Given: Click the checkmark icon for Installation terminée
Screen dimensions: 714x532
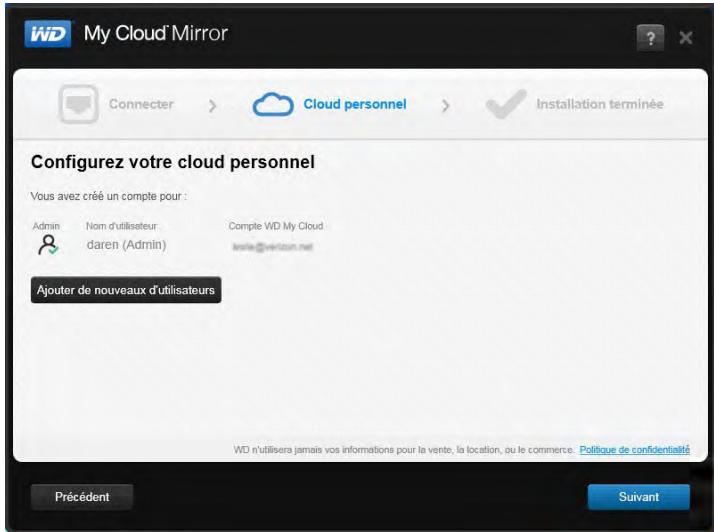Looking at the screenshot, I should coord(506,104).
